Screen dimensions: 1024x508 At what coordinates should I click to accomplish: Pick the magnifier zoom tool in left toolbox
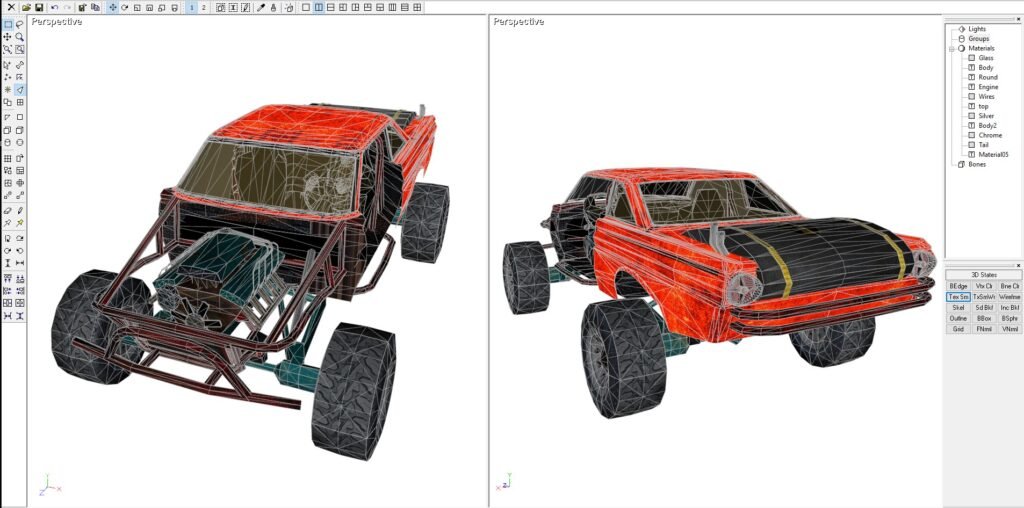tap(20, 37)
